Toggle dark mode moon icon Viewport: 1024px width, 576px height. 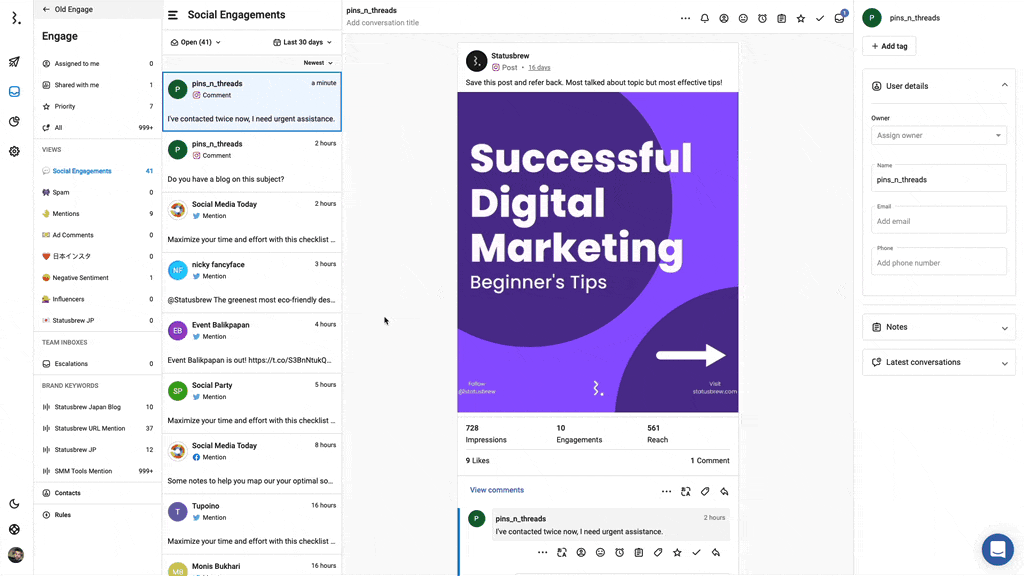(14, 504)
